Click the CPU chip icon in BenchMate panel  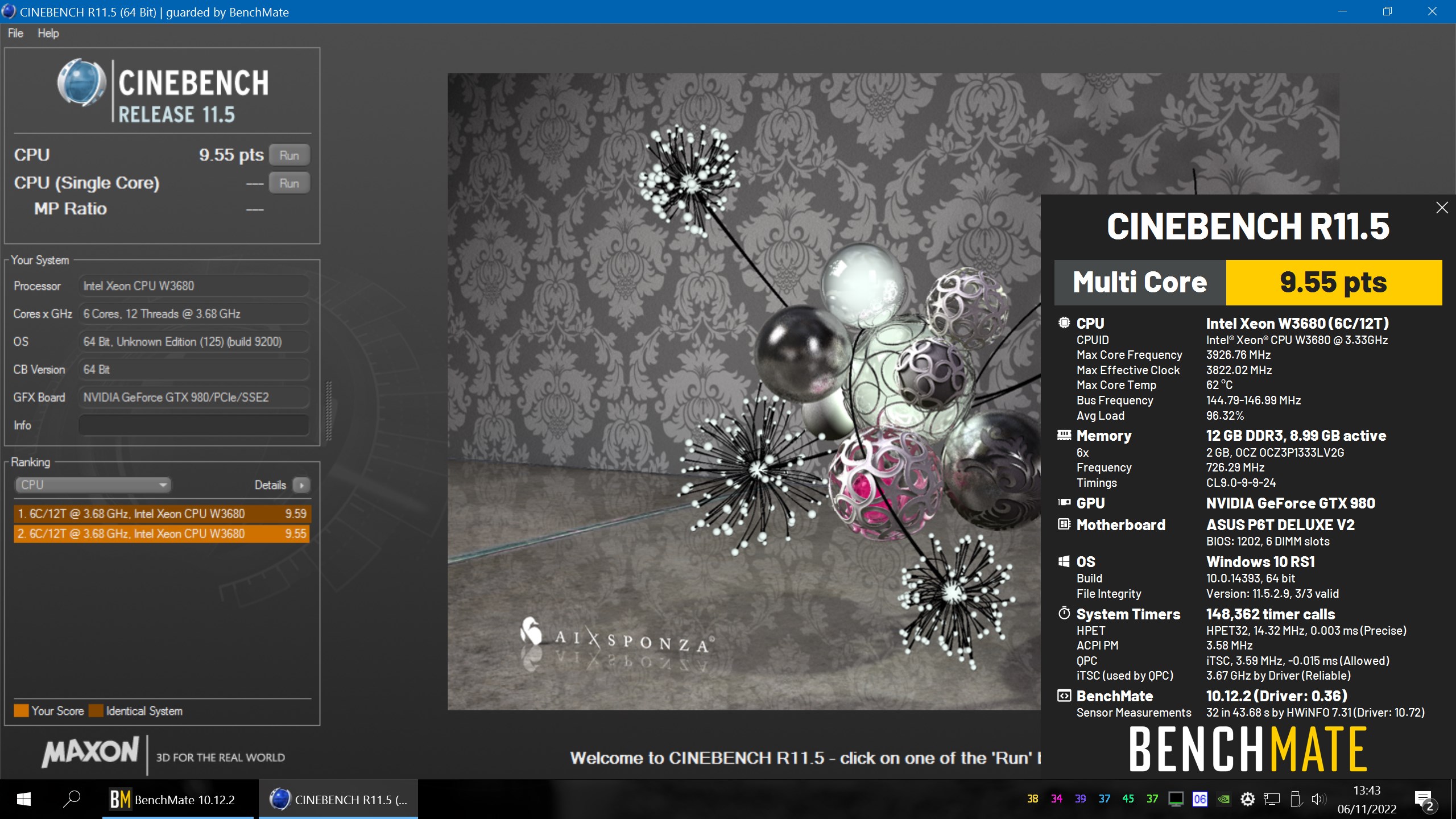pos(1064,322)
